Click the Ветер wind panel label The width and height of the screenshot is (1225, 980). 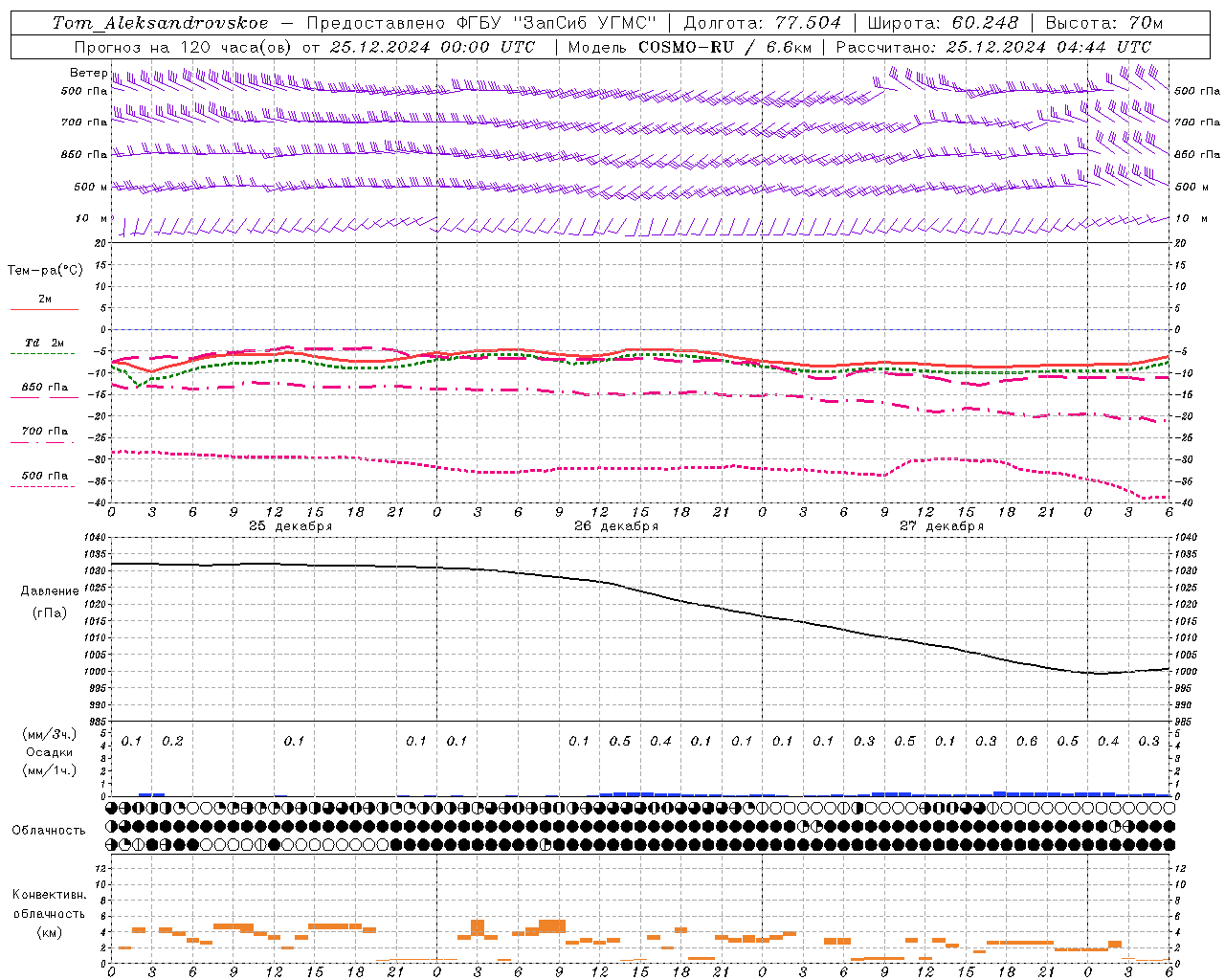(x=89, y=73)
